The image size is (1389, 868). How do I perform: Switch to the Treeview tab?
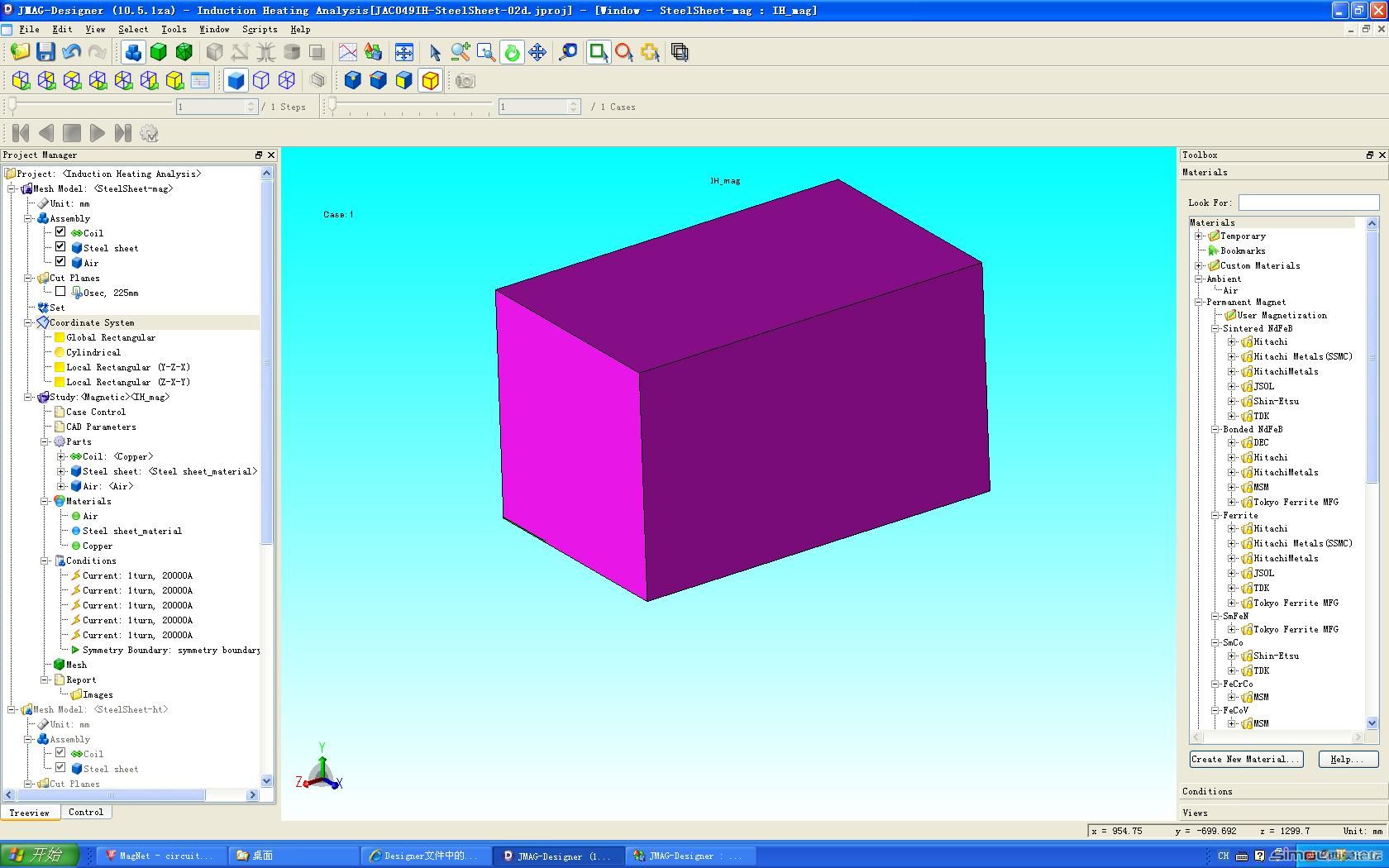point(30,813)
